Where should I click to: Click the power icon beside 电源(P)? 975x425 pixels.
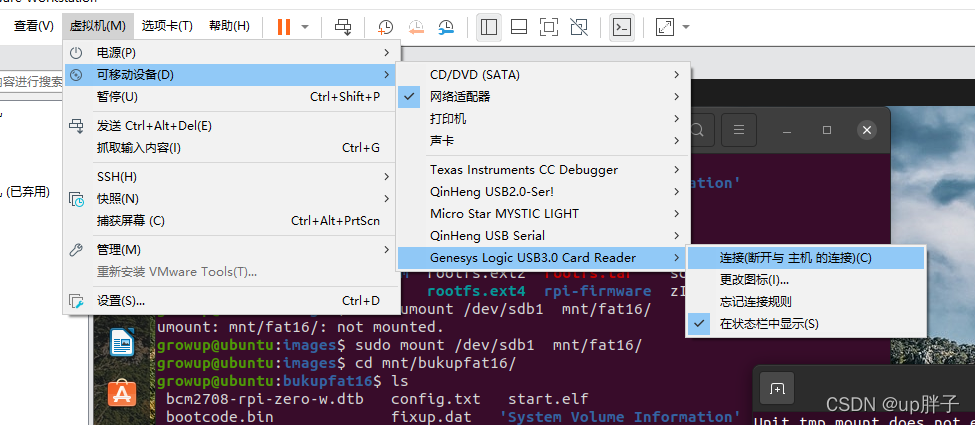76,53
